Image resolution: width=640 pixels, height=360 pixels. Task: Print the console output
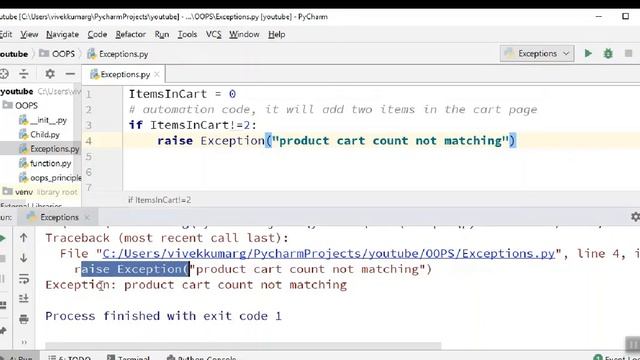point(24,319)
